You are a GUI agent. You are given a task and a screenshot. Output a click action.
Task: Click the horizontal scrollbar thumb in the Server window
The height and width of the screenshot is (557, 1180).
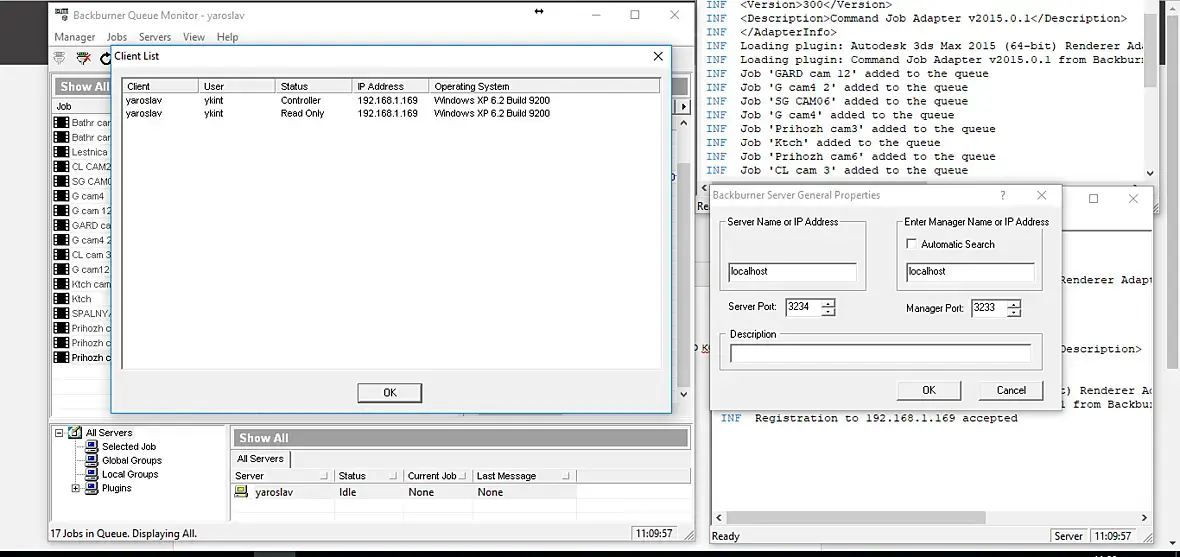tap(855, 518)
